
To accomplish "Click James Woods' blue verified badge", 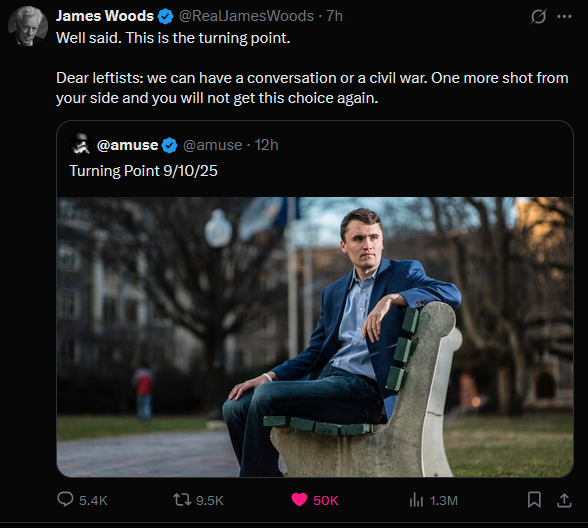I will pos(165,16).
